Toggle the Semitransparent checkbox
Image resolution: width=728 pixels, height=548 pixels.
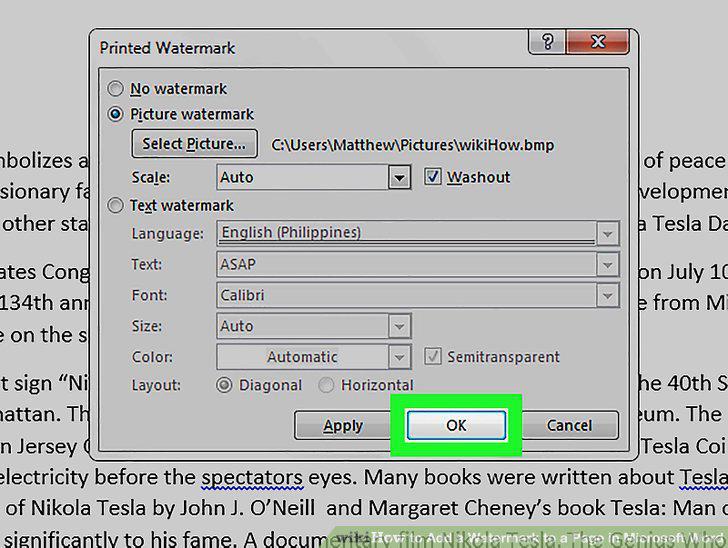[x=433, y=357]
